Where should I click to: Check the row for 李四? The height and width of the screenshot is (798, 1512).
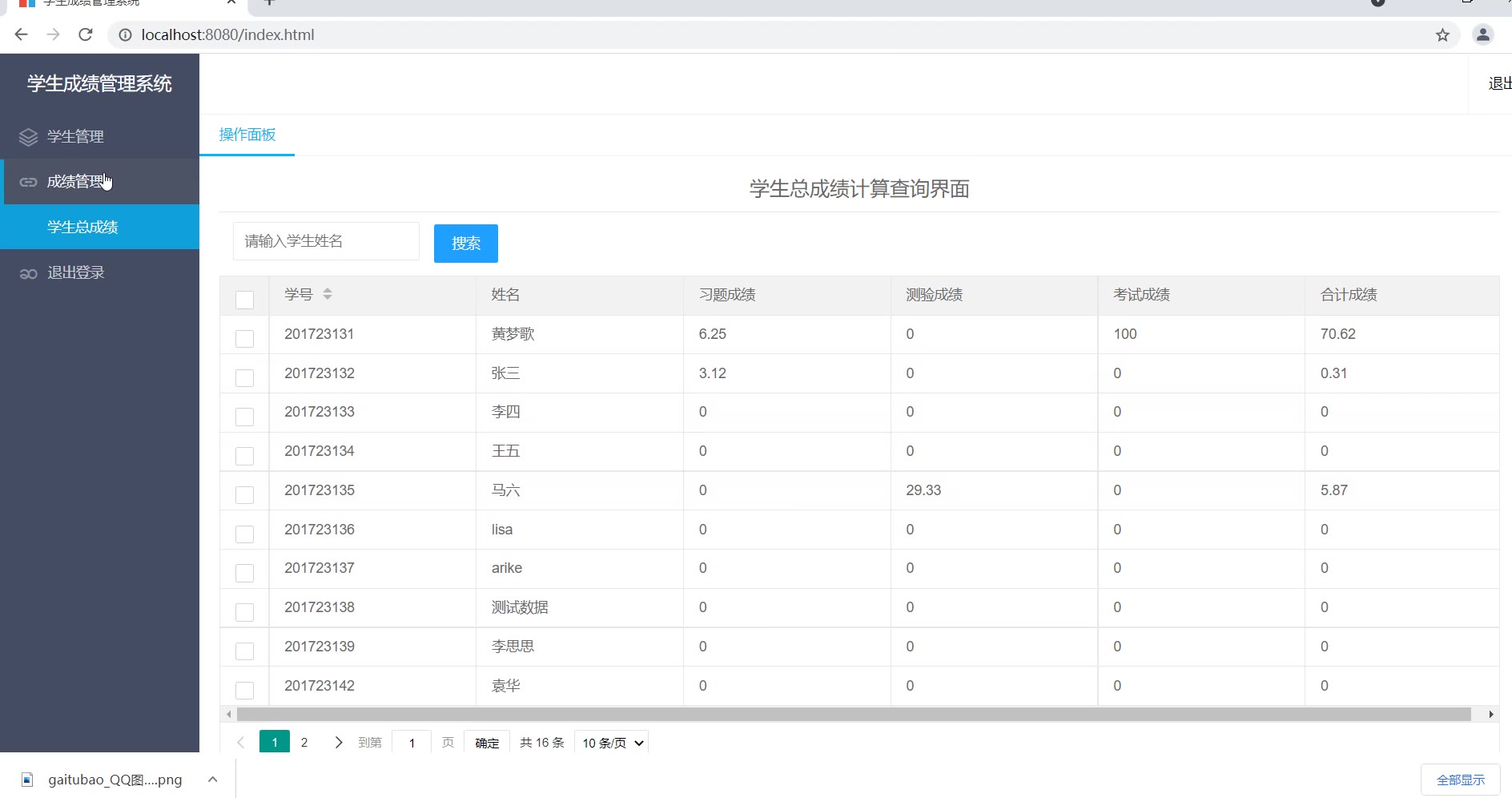pos(244,417)
